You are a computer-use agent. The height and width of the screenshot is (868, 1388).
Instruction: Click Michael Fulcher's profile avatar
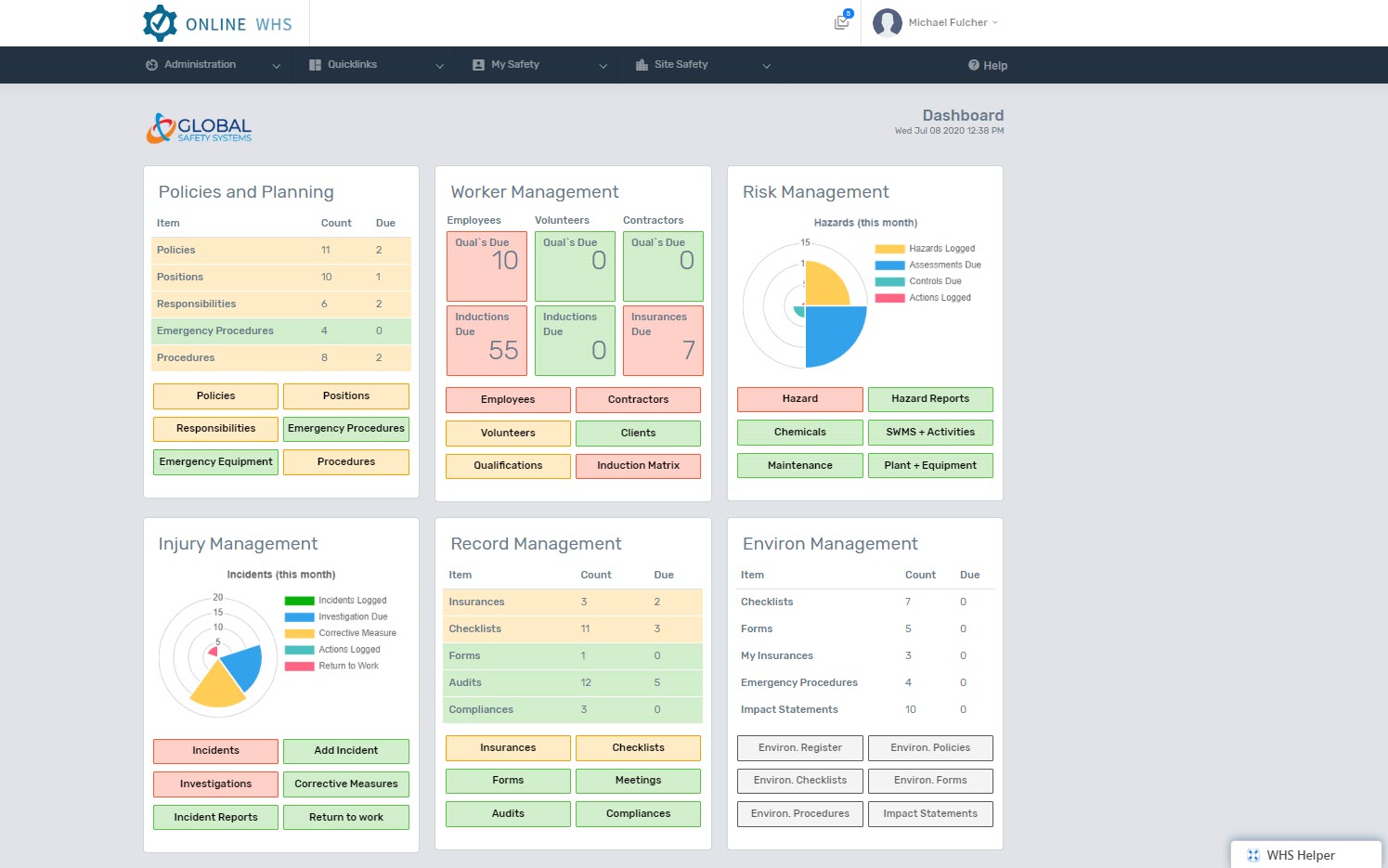[x=888, y=22]
